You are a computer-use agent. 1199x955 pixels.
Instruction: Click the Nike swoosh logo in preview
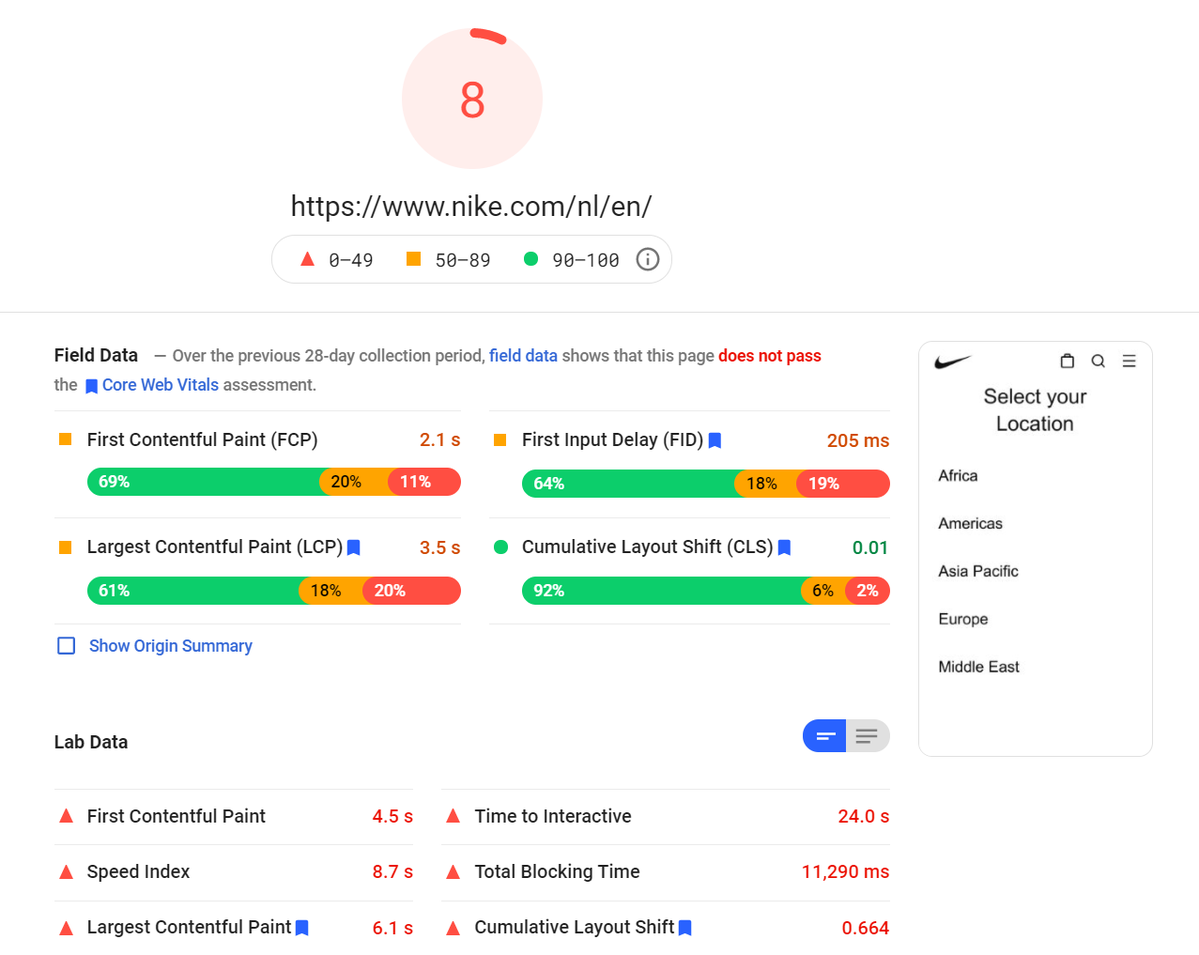(953, 362)
